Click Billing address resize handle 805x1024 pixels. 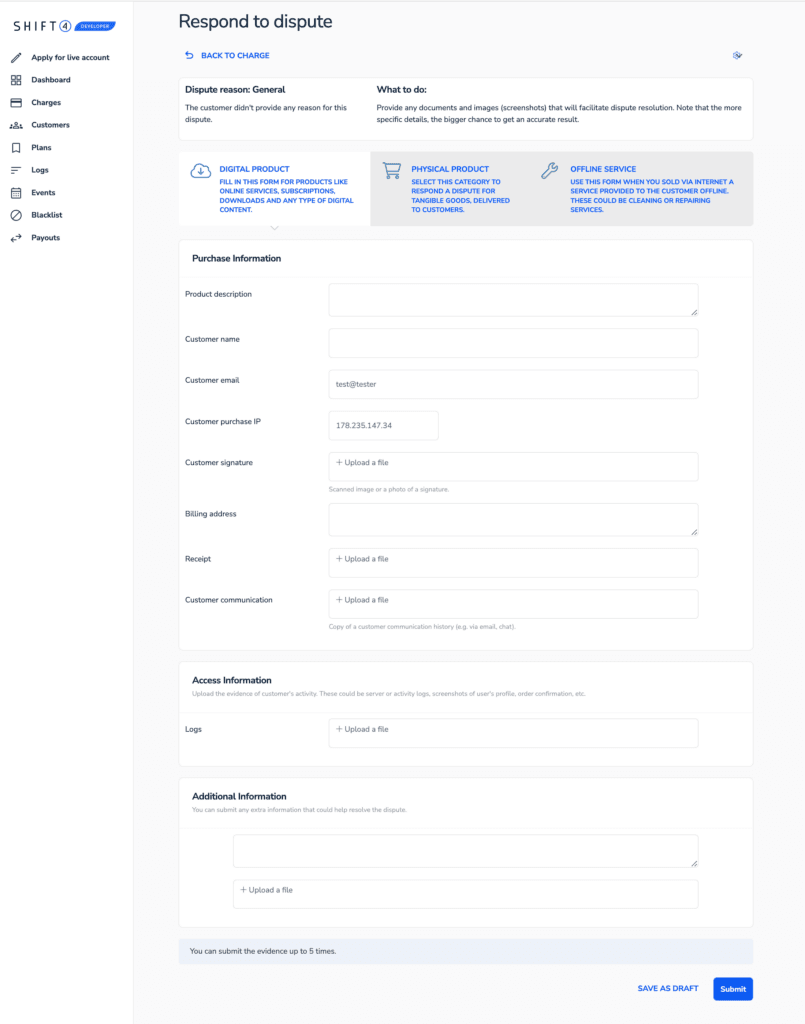[x=694, y=532]
